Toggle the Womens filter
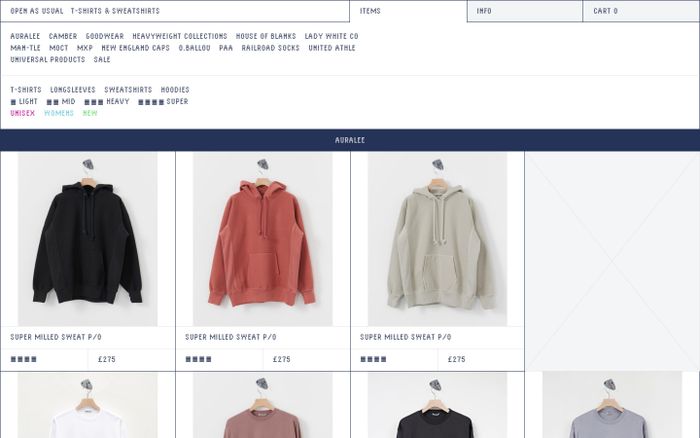700x438 pixels. click(59, 113)
